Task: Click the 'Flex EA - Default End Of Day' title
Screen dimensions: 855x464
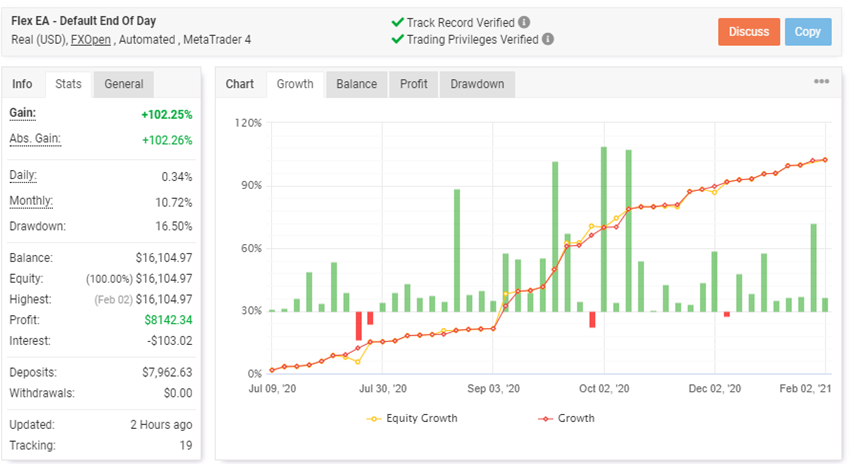Action: pyautogui.click(x=83, y=21)
